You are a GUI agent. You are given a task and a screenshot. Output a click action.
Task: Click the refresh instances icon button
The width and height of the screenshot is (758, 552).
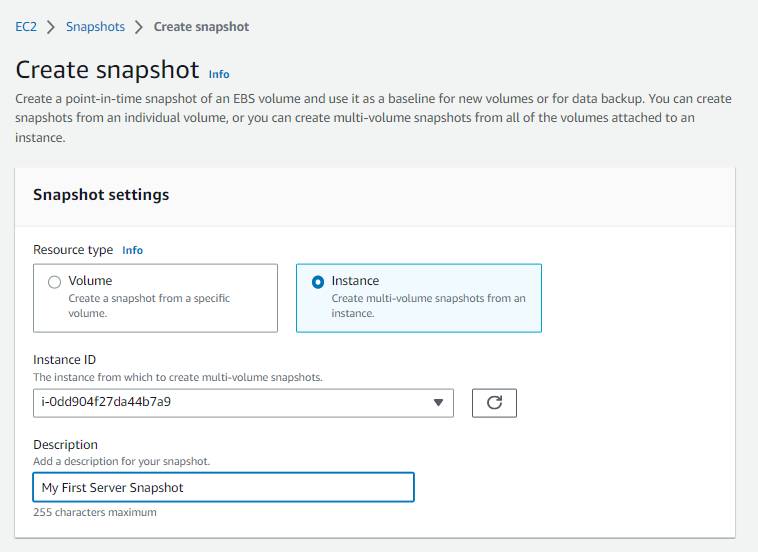[x=494, y=403]
